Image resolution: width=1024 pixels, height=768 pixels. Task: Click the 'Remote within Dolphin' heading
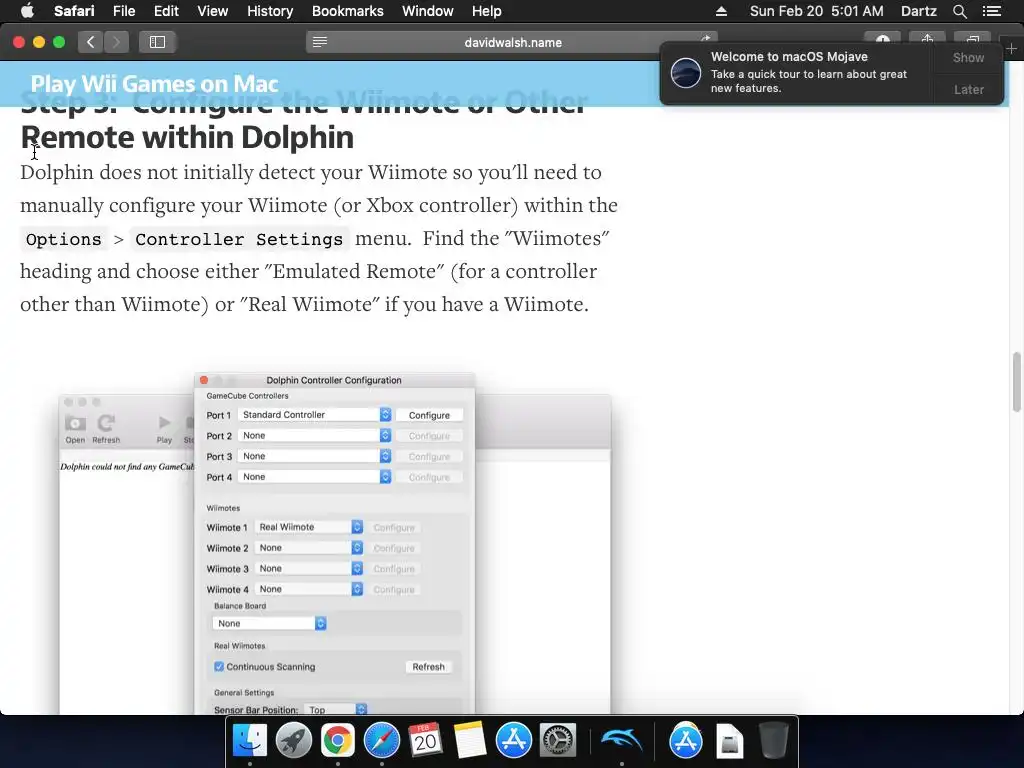(x=187, y=137)
